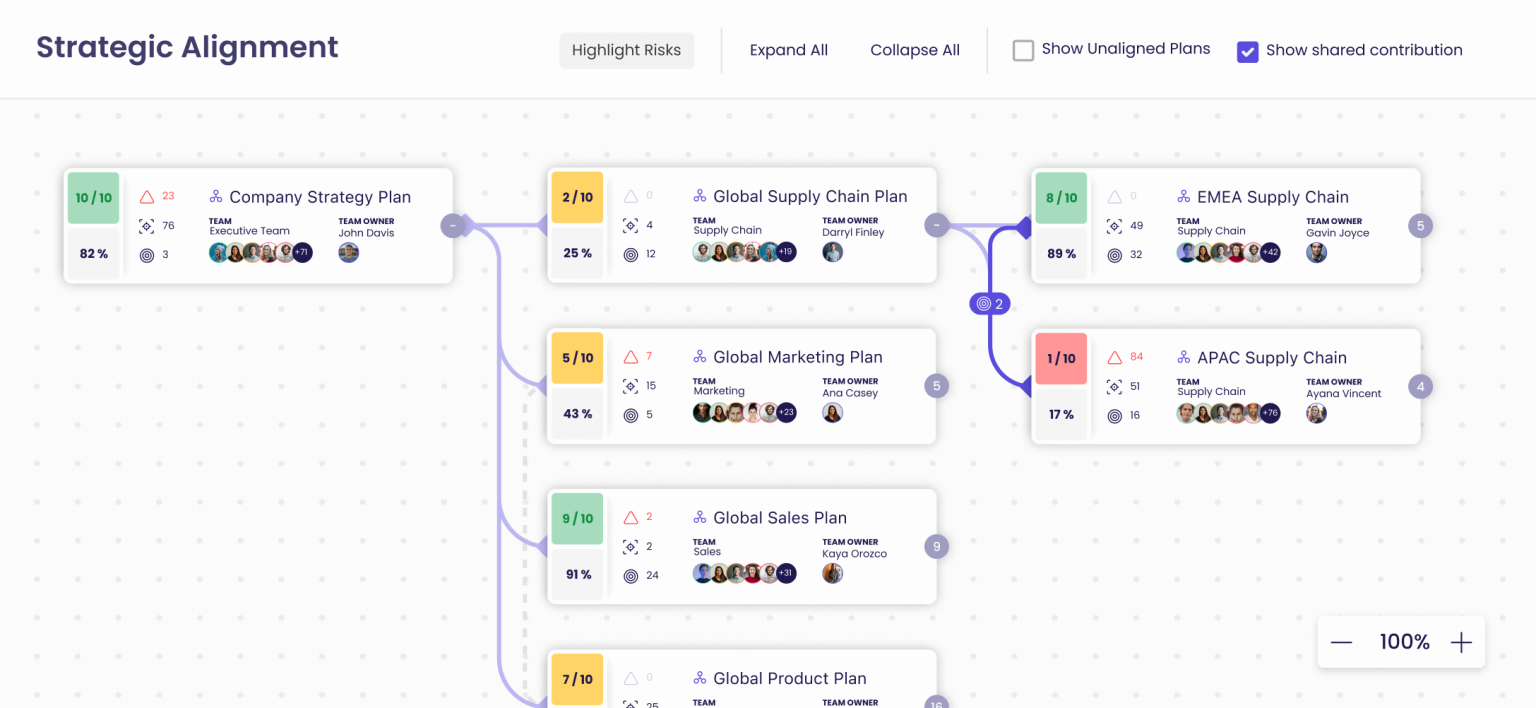This screenshot has width=1536, height=708.
Task: Uncheck Show shared contribution
Action: [1248, 50]
